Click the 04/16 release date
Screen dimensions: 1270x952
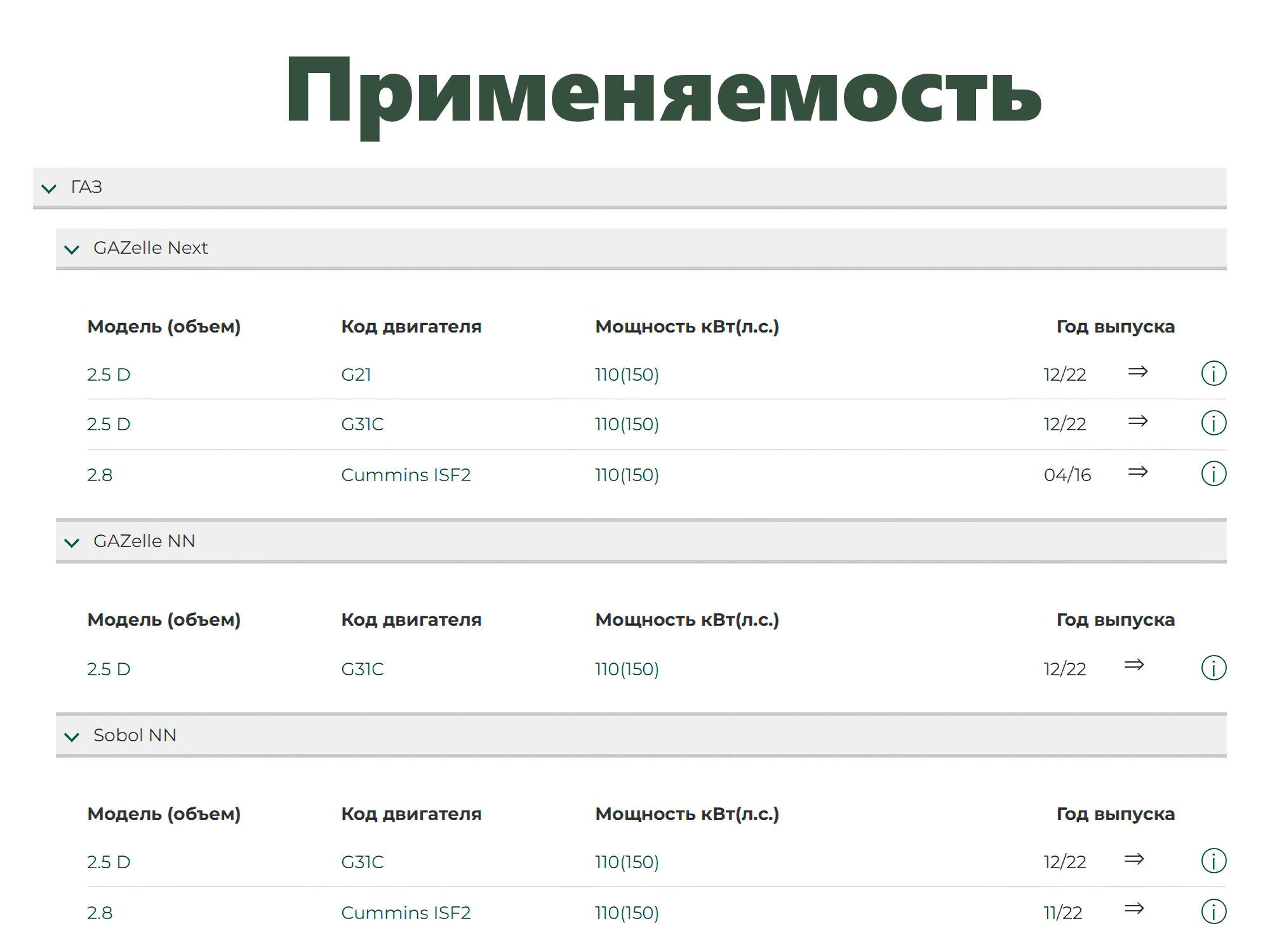tap(1067, 475)
